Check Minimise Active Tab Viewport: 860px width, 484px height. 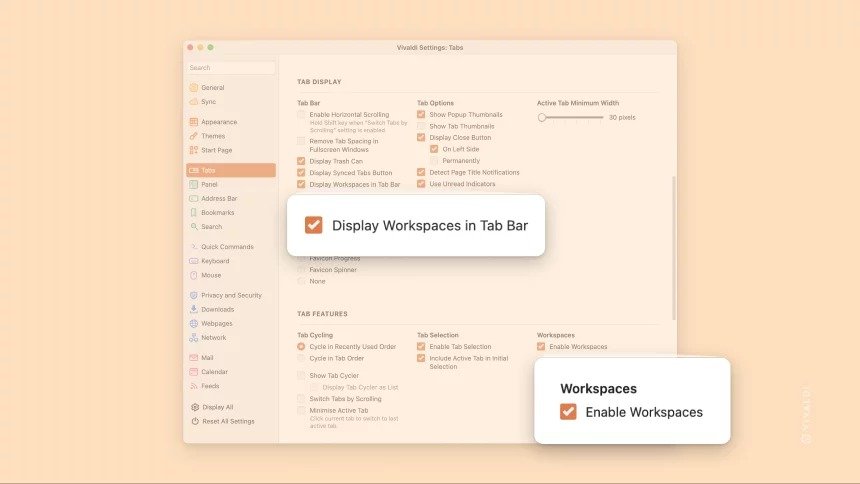tap(301, 410)
